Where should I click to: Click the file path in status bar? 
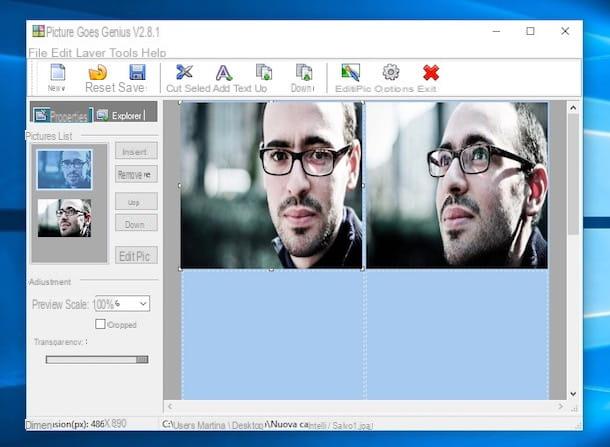coord(268,425)
